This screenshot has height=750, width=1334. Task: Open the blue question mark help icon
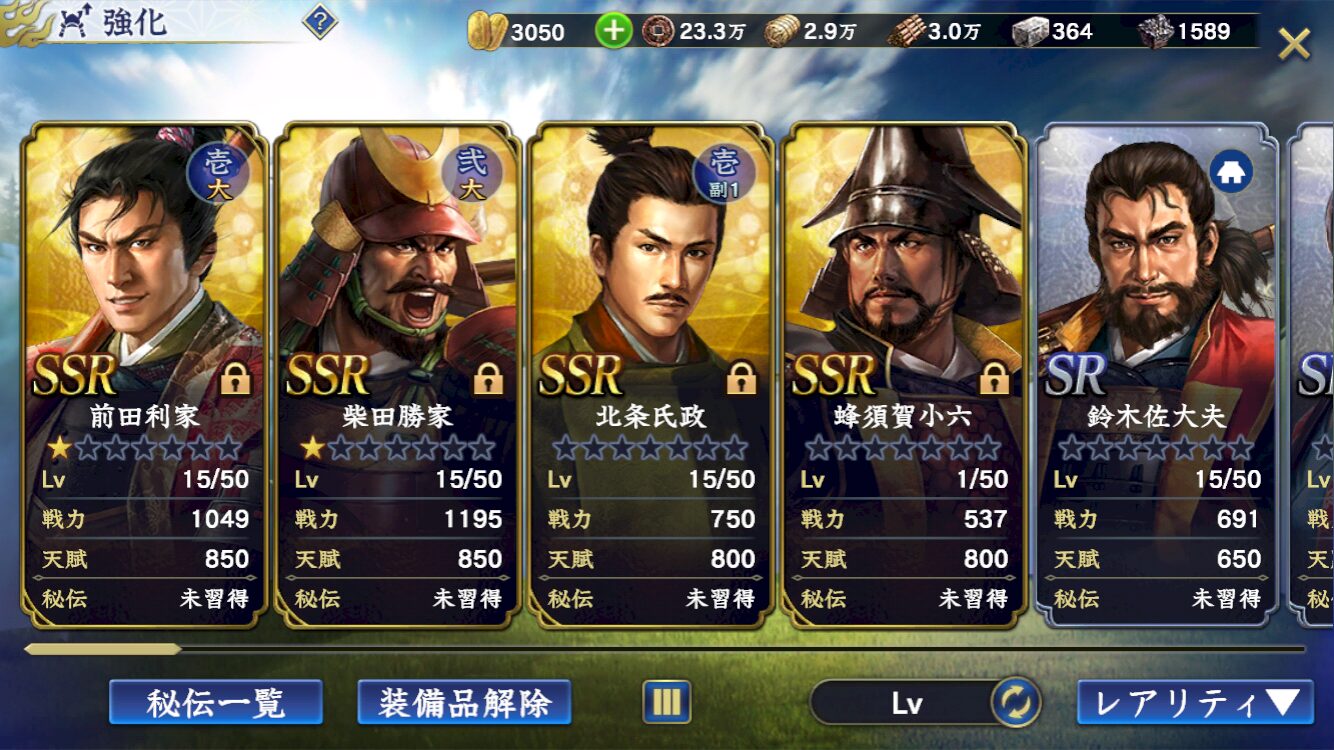(x=319, y=21)
